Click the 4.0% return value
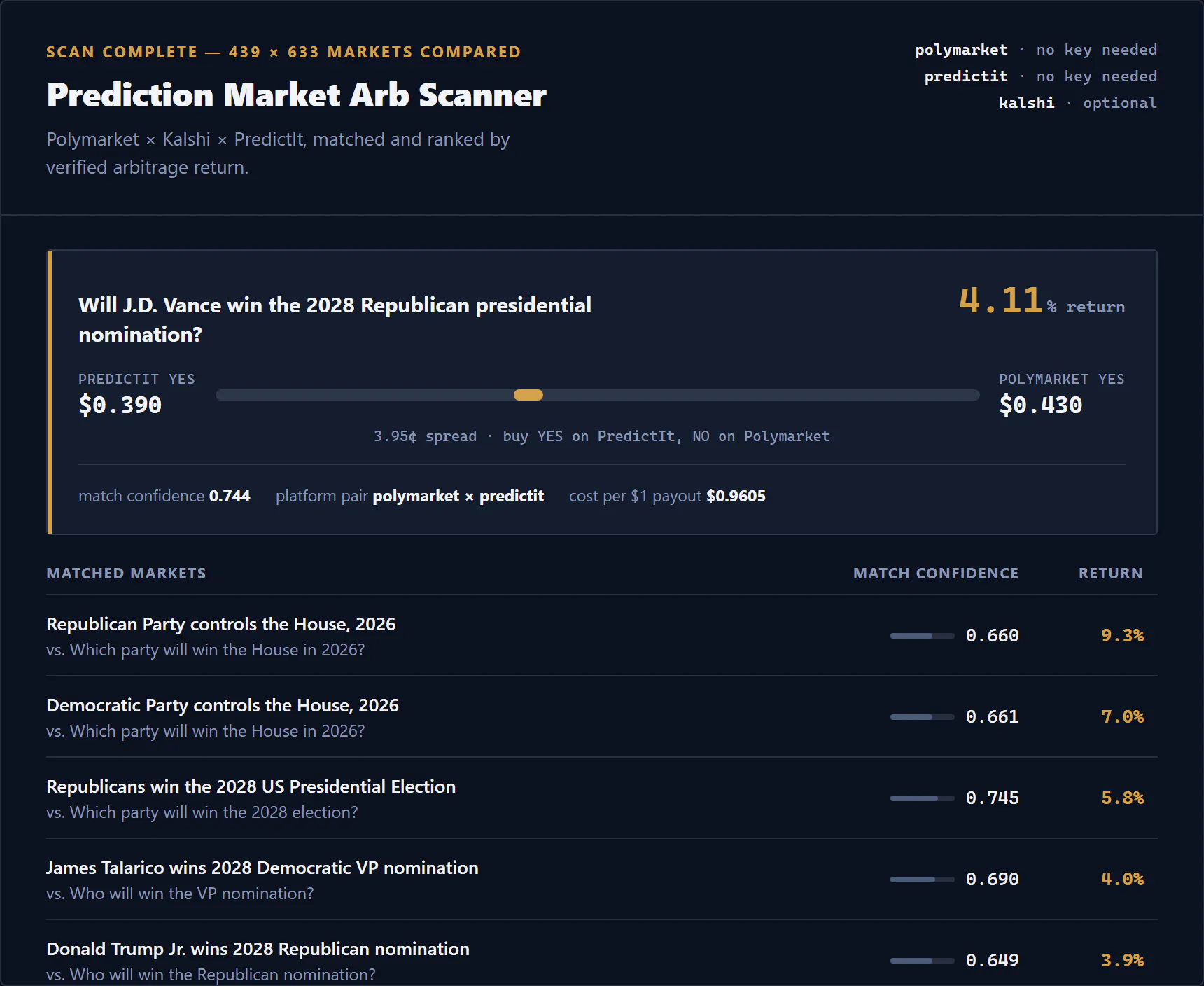The image size is (1204, 986). 1122,880
